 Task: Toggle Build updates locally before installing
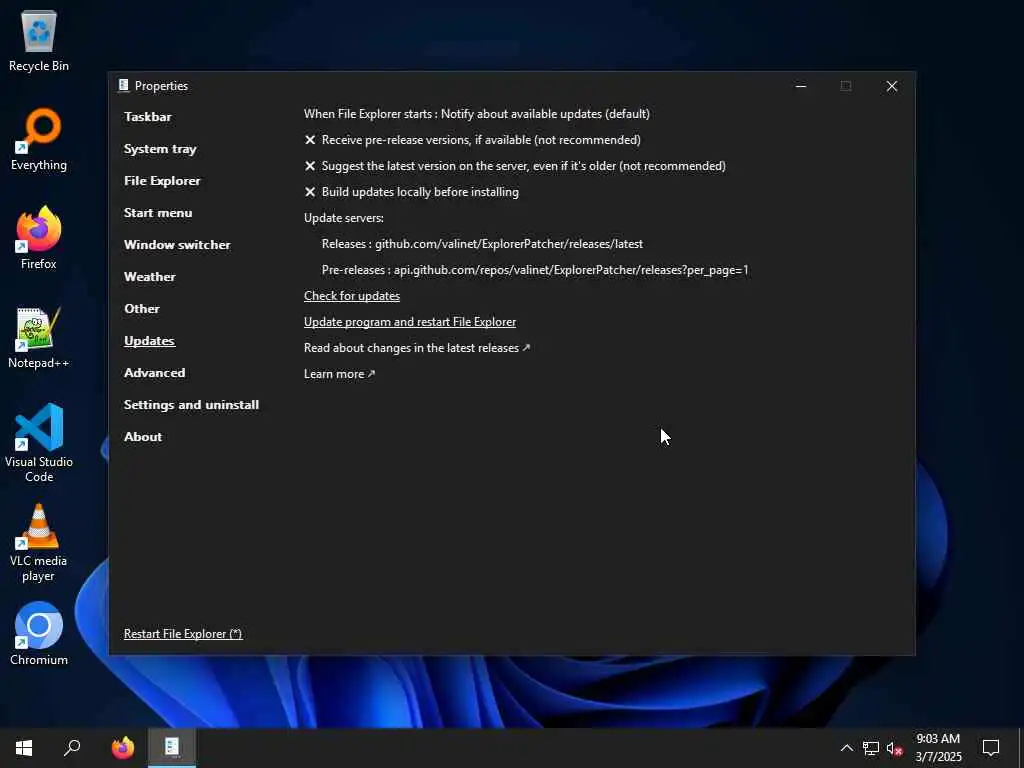pos(411,192)
